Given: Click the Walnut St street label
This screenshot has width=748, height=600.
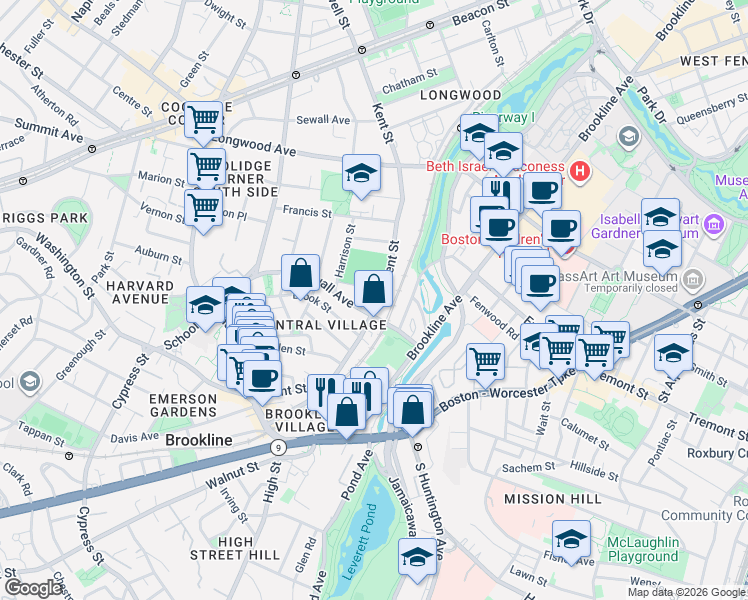Looking at the screenshot, I should click(x=232, y=475).
